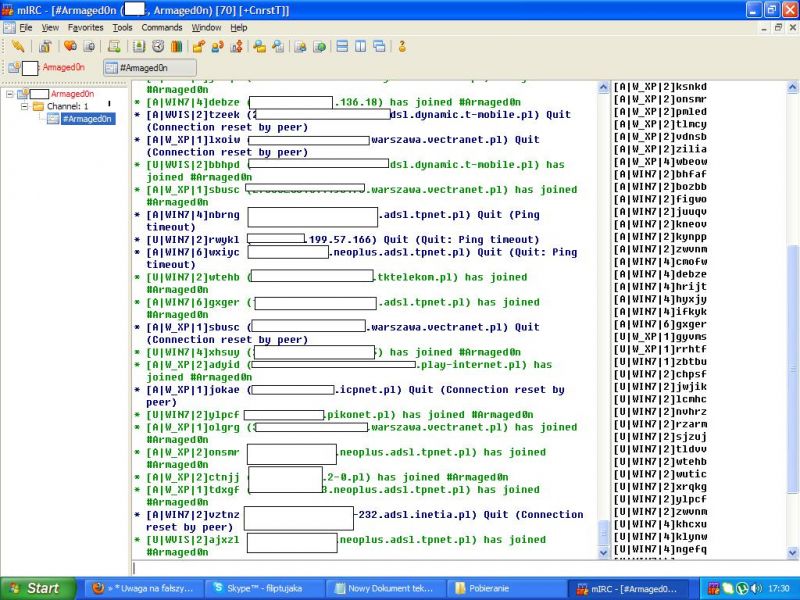Switch to Firefox 'Uwaga na fałszy...' taskbar button
This screenshot has height=600, width=800.
[144, 588]
